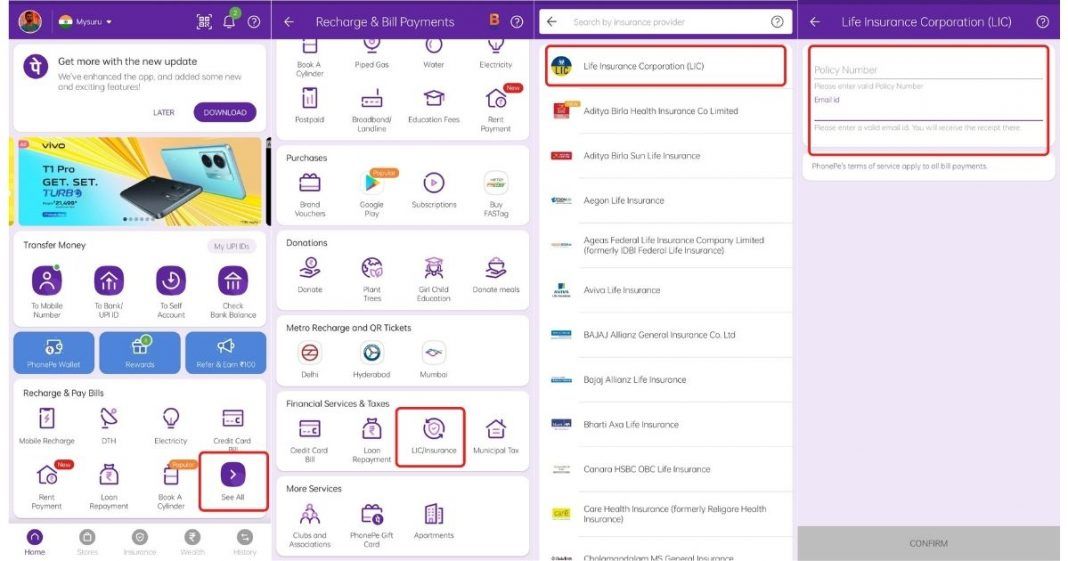Tap Mobile Recharge icon

point(47,418)
